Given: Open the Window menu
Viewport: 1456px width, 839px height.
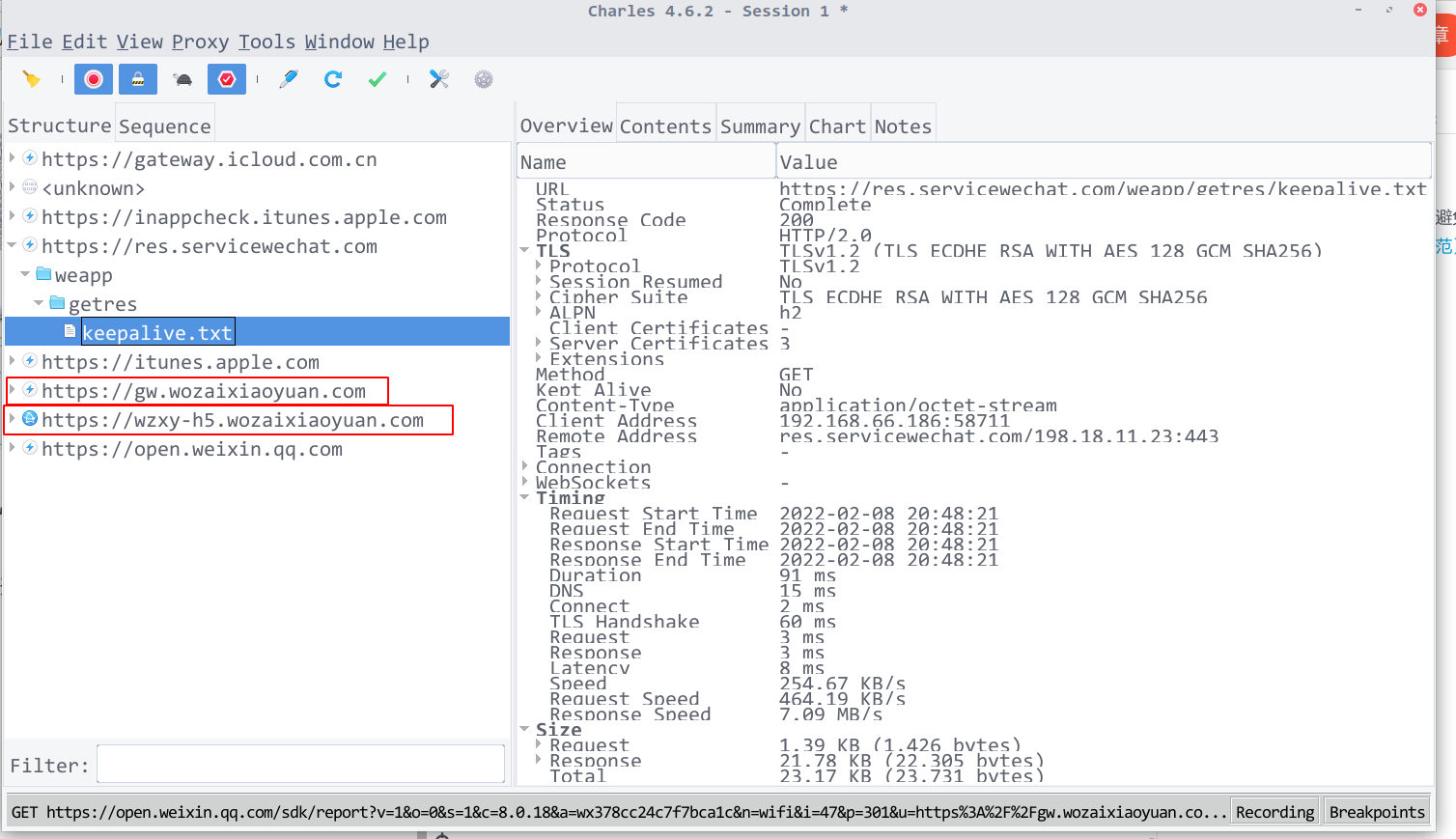Looking at the screenshot, I should click(x=340, y=42).
